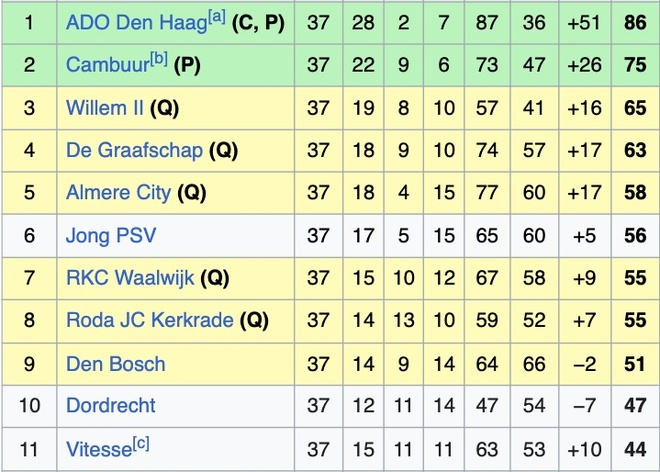Open the Willem II club page
This screenshot has width=660, height=472.
coord(105,107)
